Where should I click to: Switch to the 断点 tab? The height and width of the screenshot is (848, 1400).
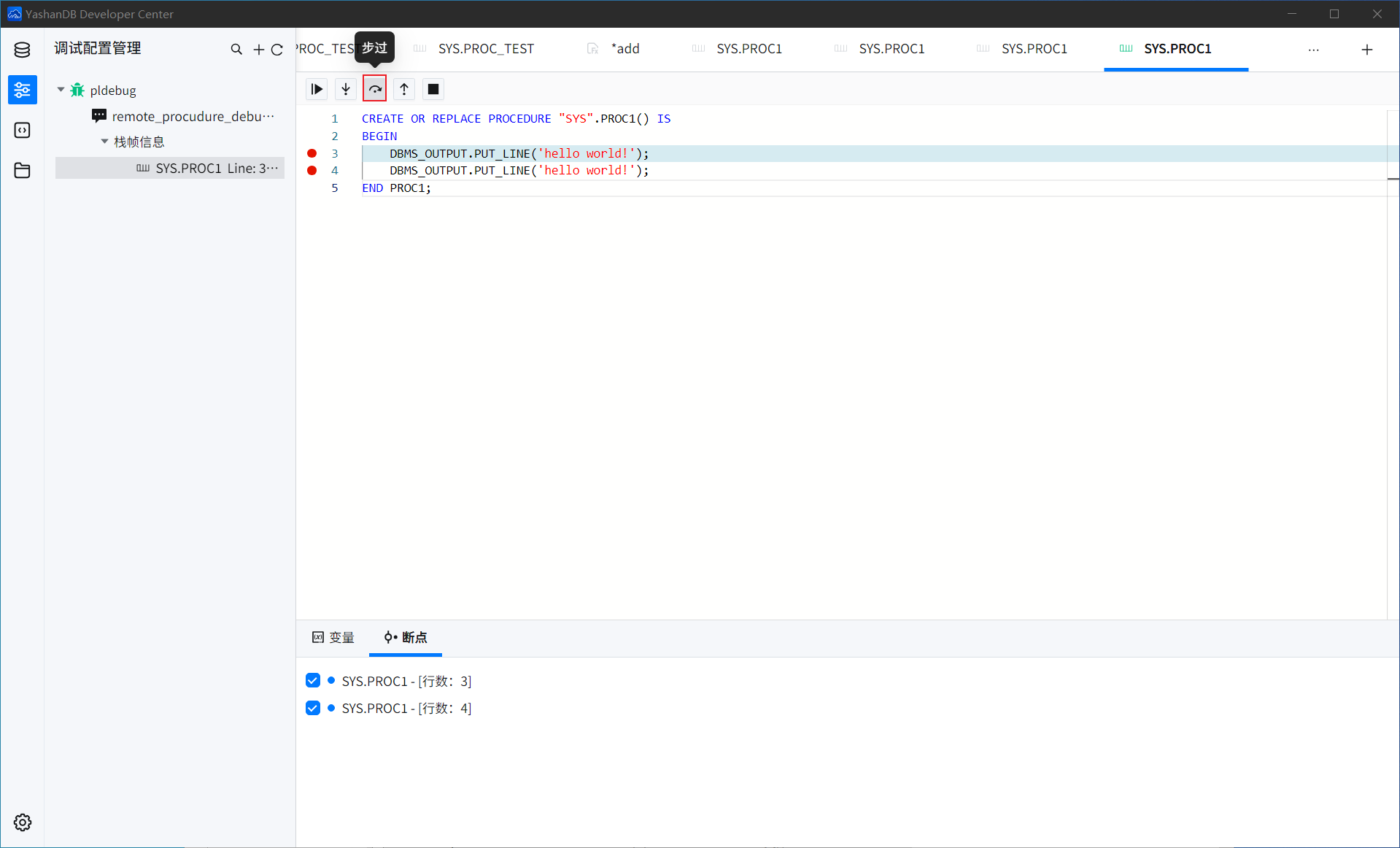[x=406, y=638]
